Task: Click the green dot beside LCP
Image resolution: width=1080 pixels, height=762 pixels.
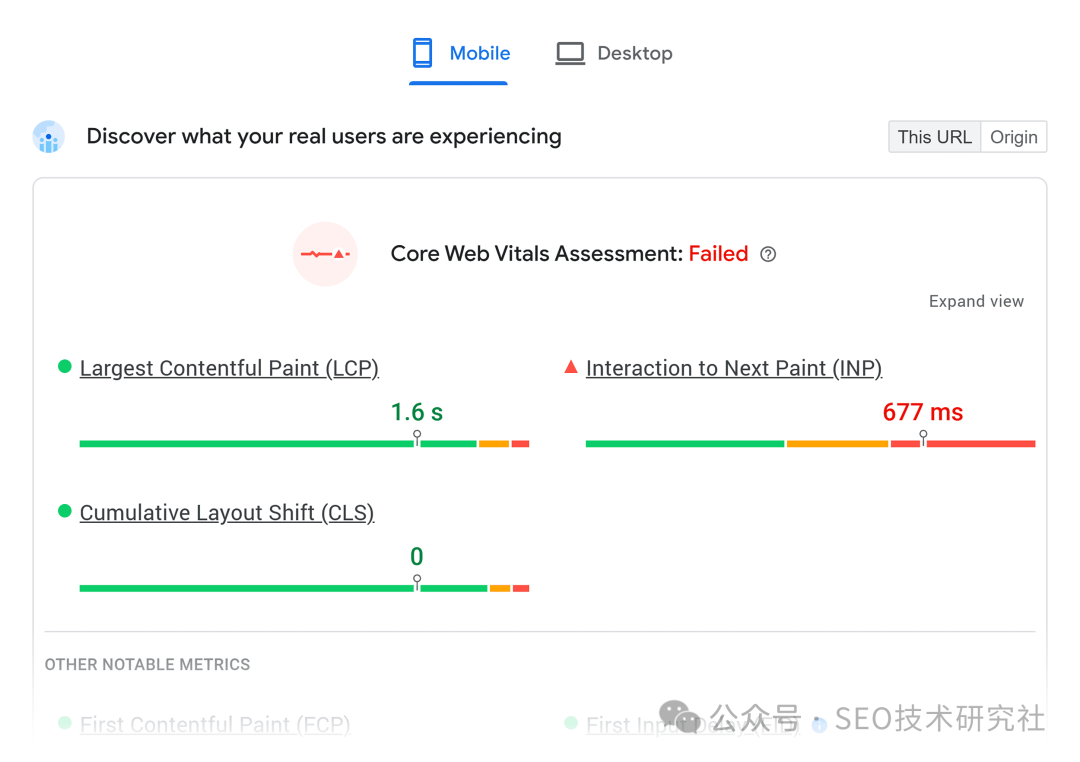Action: pos(65,367)
